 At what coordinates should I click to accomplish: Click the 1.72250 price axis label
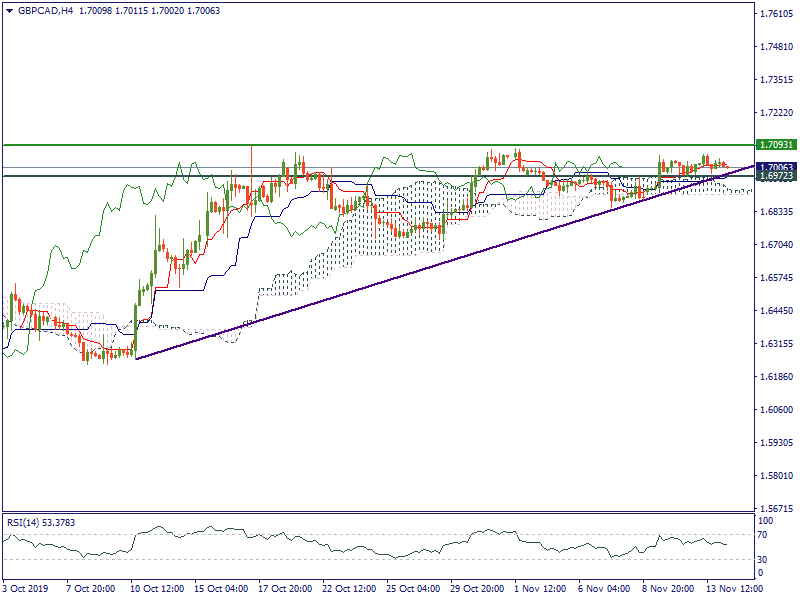point(776,113)
